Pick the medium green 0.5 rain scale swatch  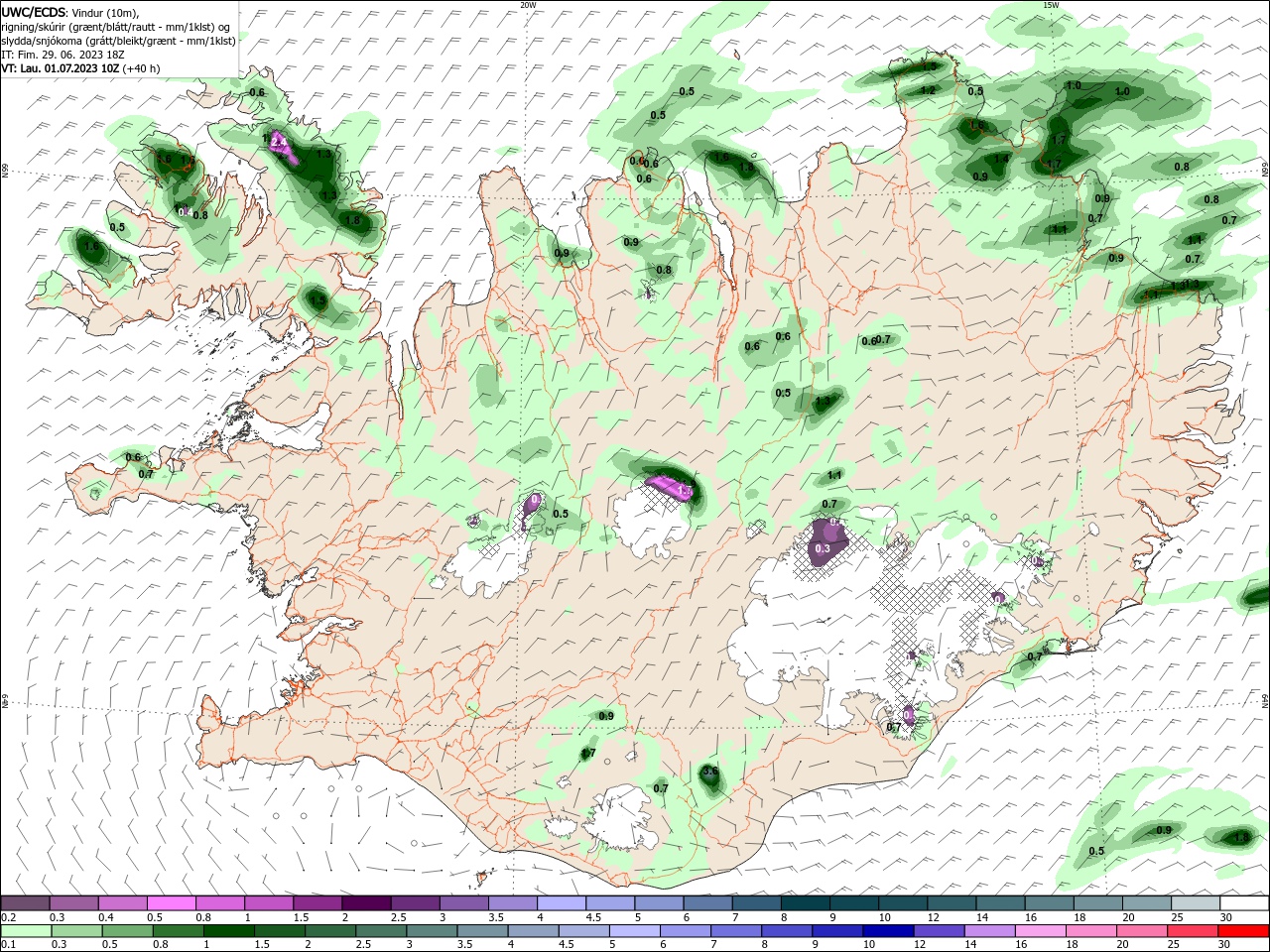pos(127,931)
